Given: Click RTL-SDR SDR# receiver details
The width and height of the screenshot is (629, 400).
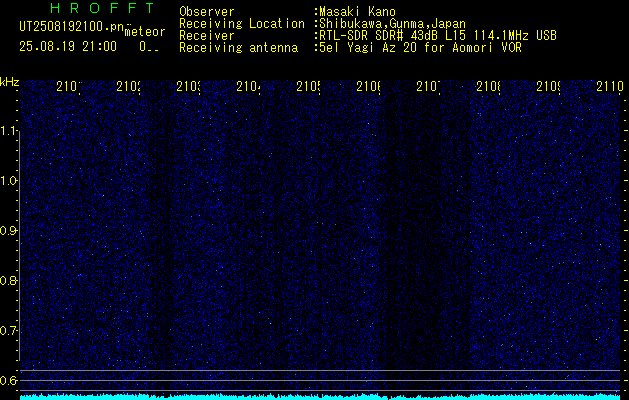Looking at the screenshot, I should (x=438, y=36).
